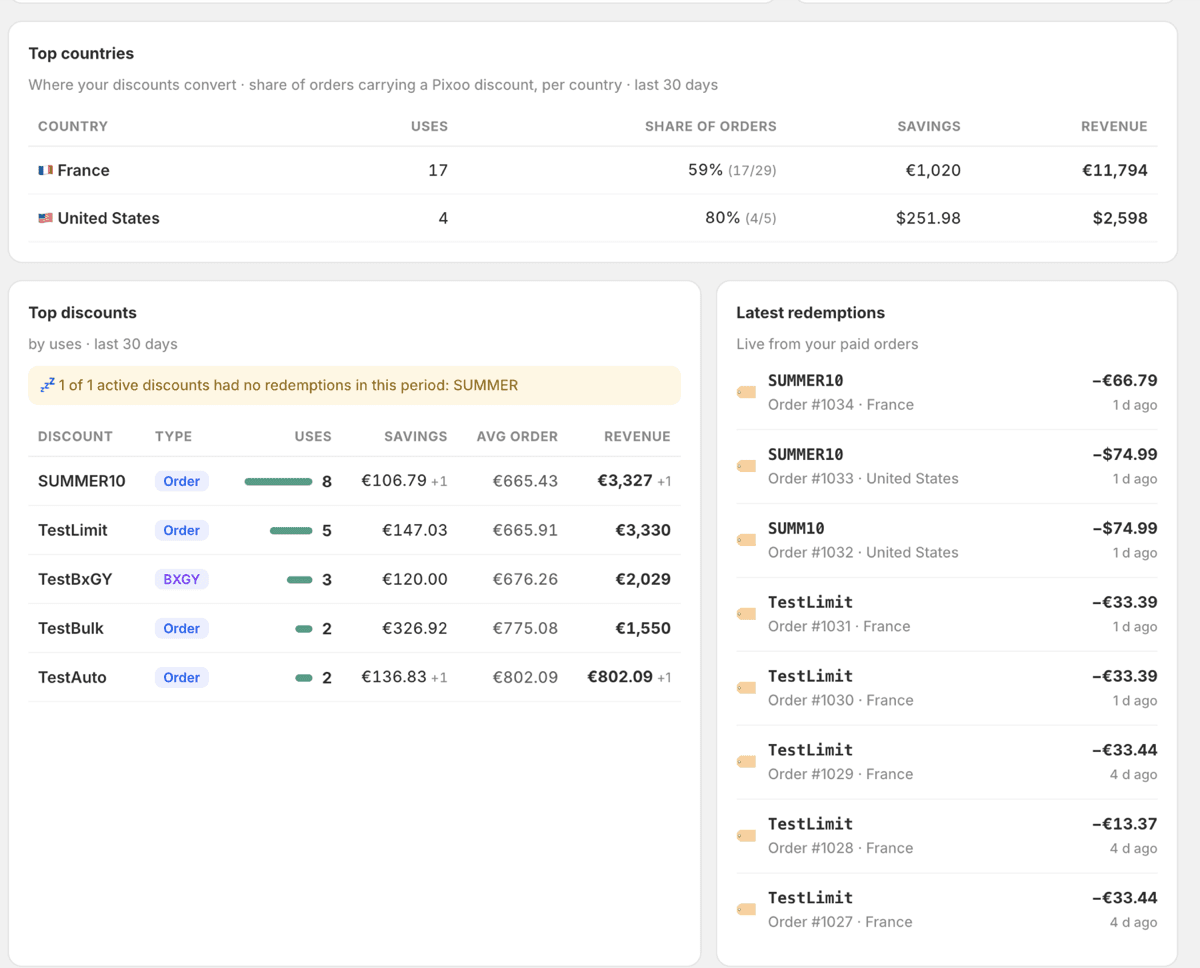Click the Top countries heading
The height and width of the screenshot is (968, 1200).
click(x=81, y=54)
